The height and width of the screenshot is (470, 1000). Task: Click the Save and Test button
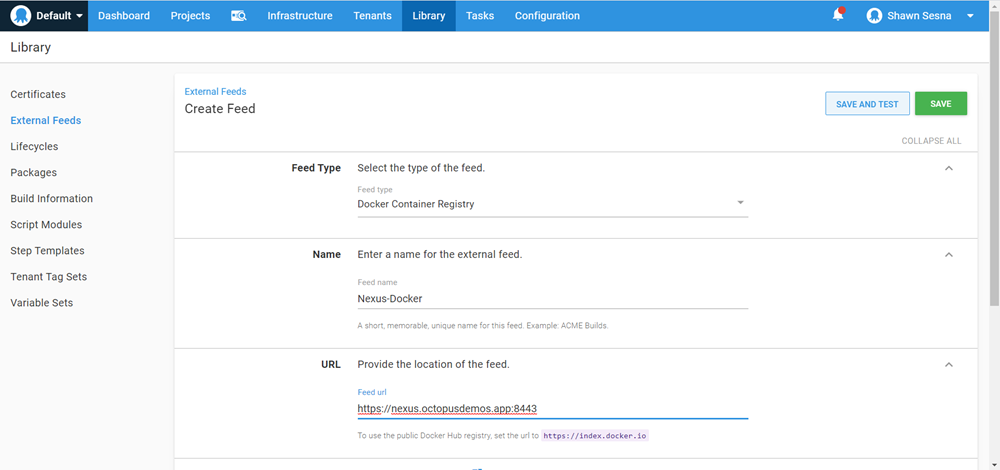tap(866, 104)
